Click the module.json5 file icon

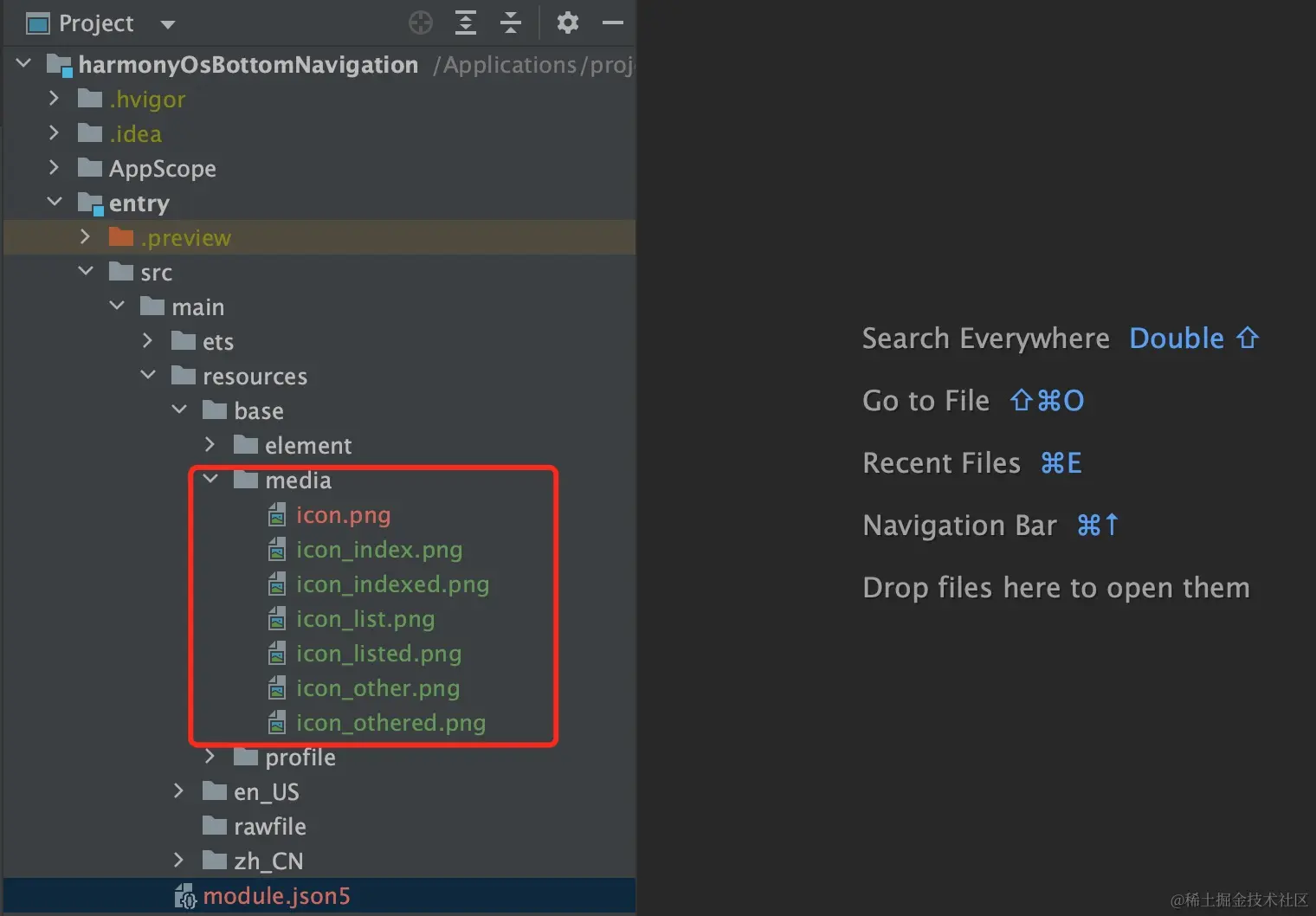click(186, 896)
